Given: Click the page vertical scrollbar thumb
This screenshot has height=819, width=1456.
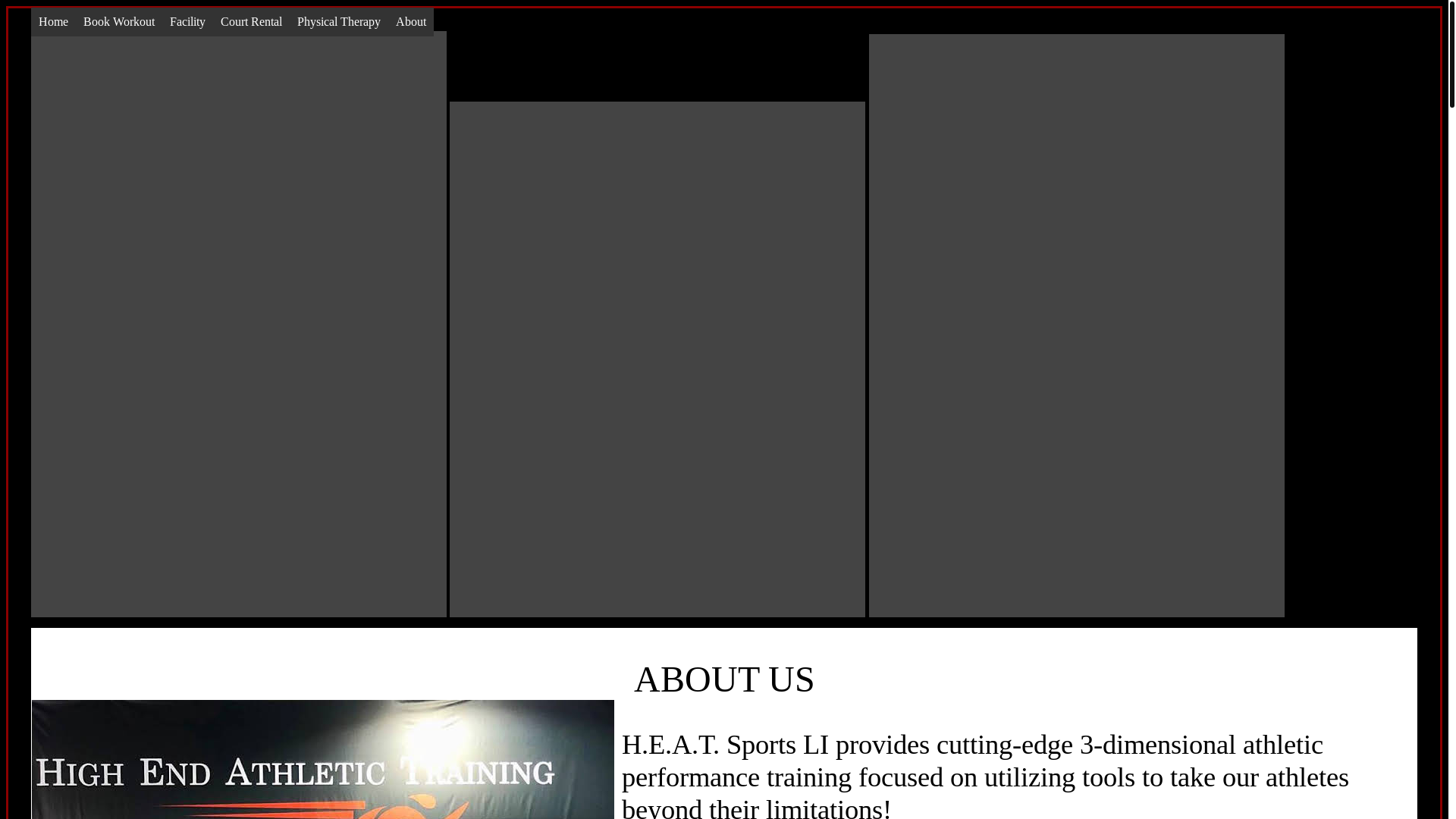Looking at the screenshot, I should pos(1451,54).
